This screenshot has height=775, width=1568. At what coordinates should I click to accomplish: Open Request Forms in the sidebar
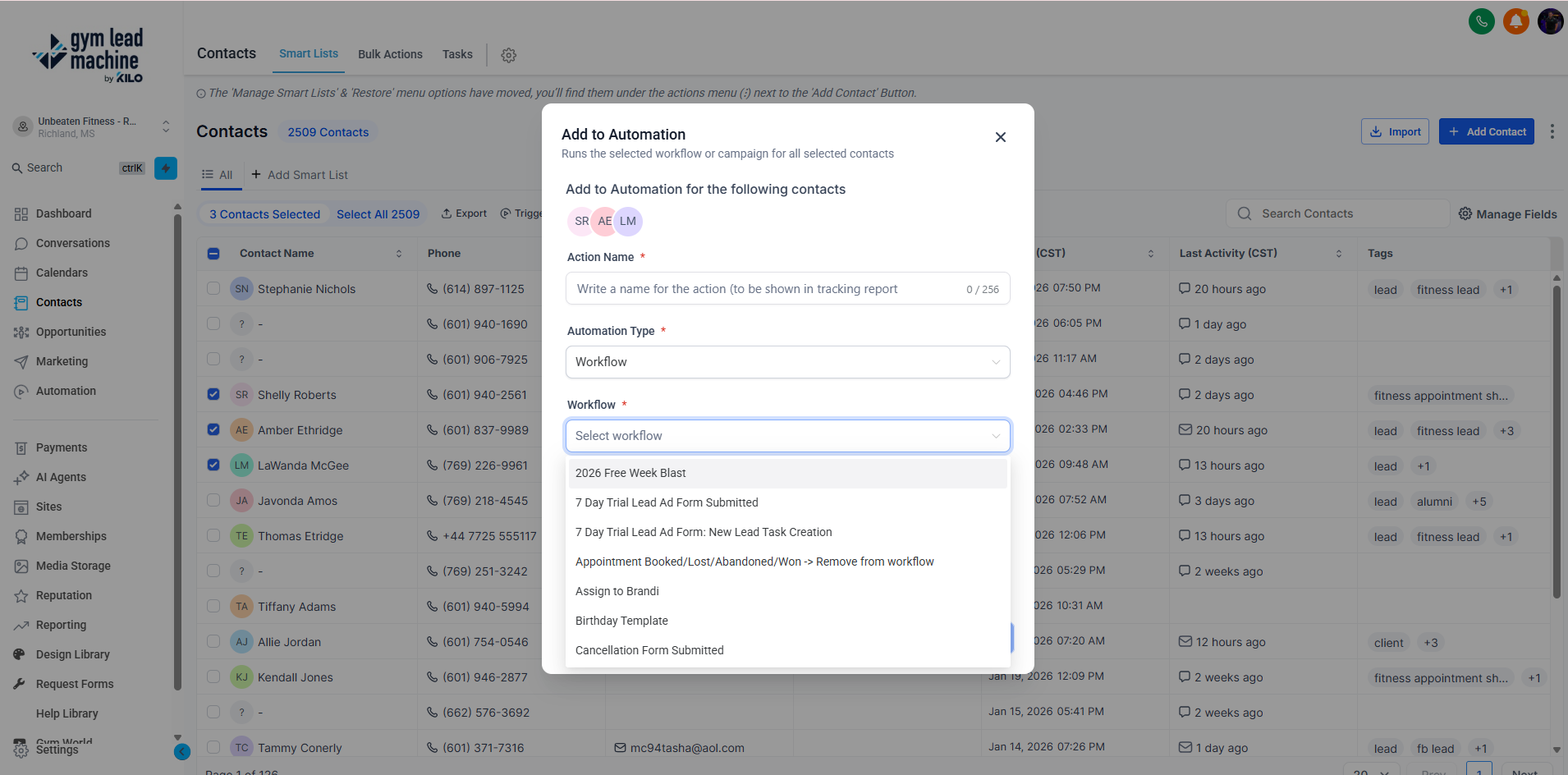pyautogui.click(x=75, y=684)
